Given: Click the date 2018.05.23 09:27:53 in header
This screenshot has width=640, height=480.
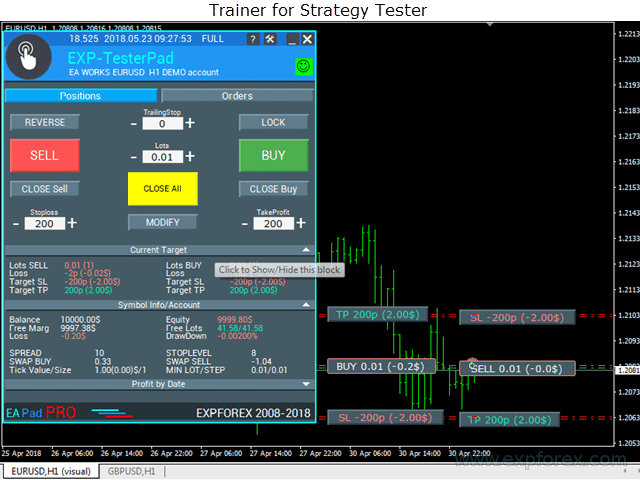Looking at the screenshot, I should (x=148, y=39).
